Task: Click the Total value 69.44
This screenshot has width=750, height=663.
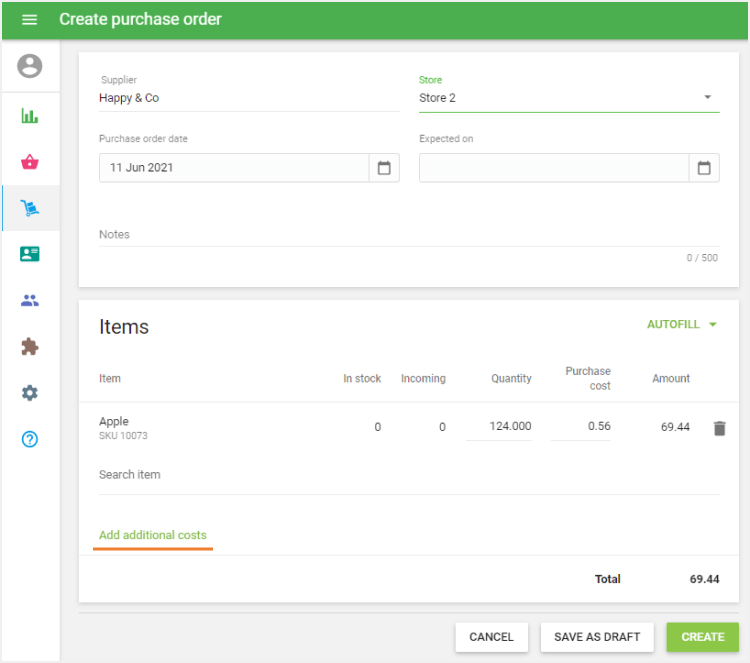Action: (704, 579)
